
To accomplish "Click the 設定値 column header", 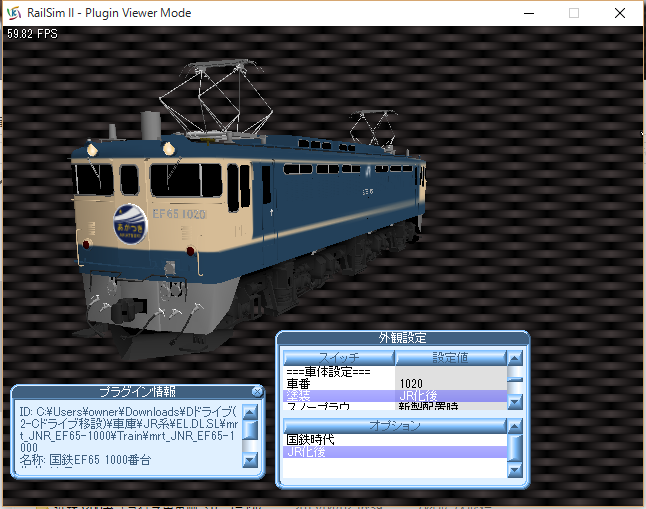I will point(450,358).
